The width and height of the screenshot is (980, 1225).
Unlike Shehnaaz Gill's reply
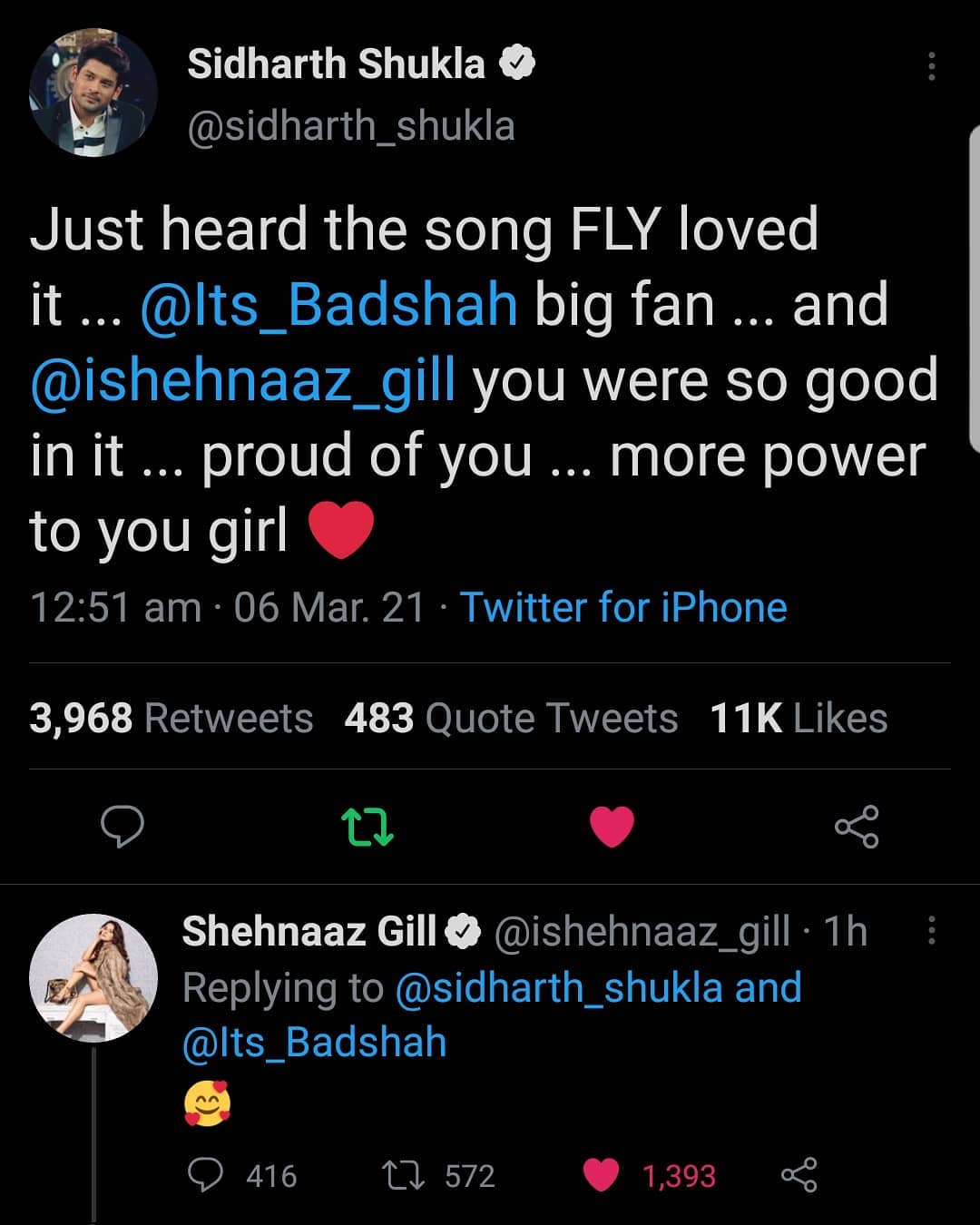tap(601, 1175)
